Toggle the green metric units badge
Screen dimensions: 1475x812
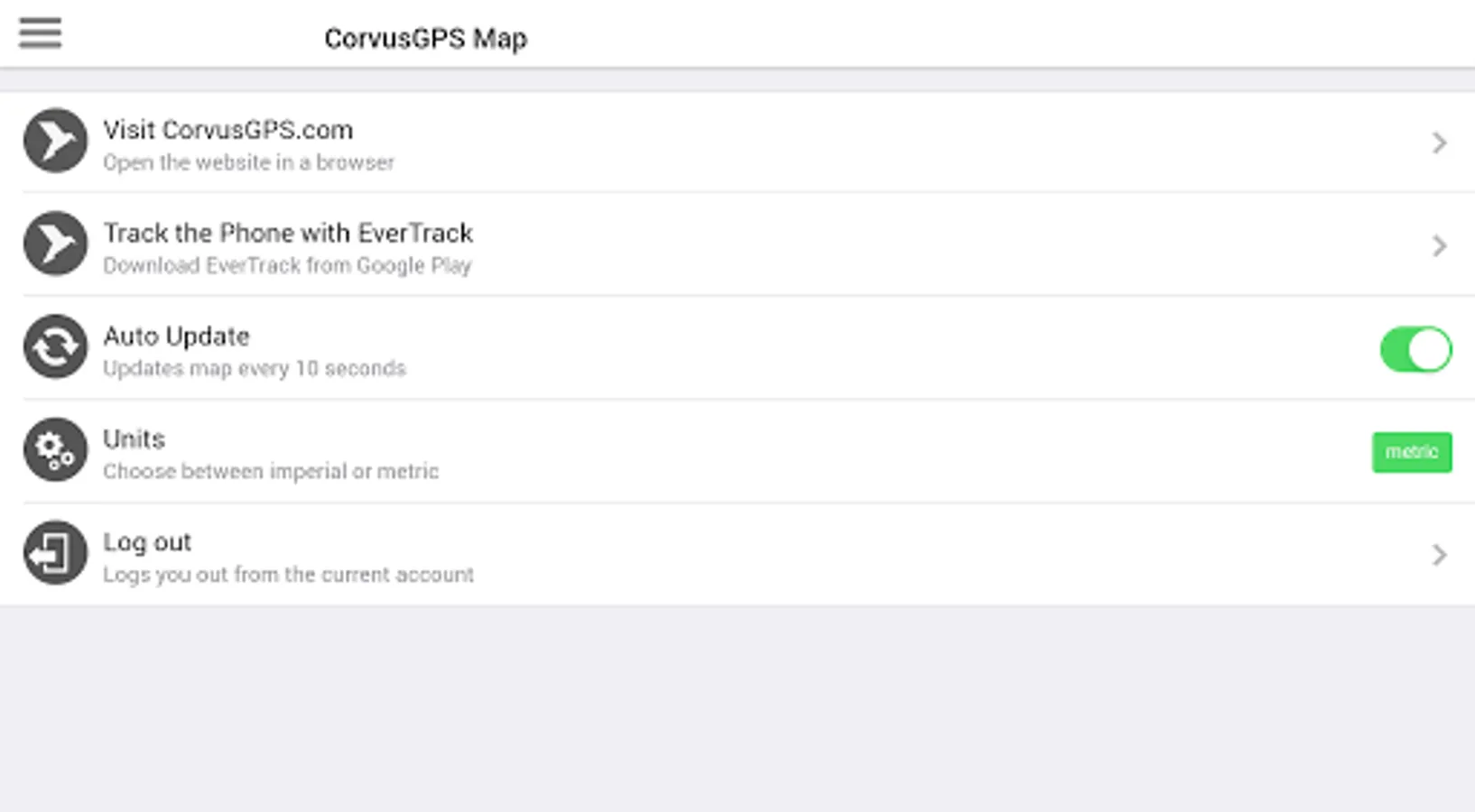[x=1411, y=452]
